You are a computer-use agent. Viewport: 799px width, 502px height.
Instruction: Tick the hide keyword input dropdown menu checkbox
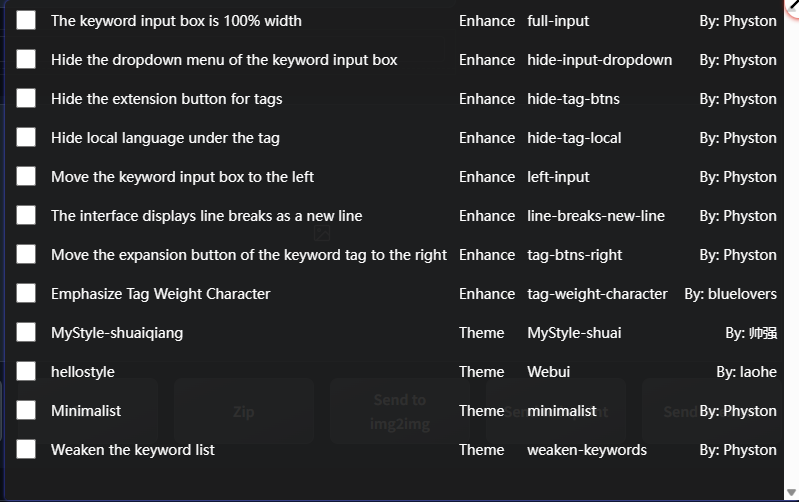point(26,59)
